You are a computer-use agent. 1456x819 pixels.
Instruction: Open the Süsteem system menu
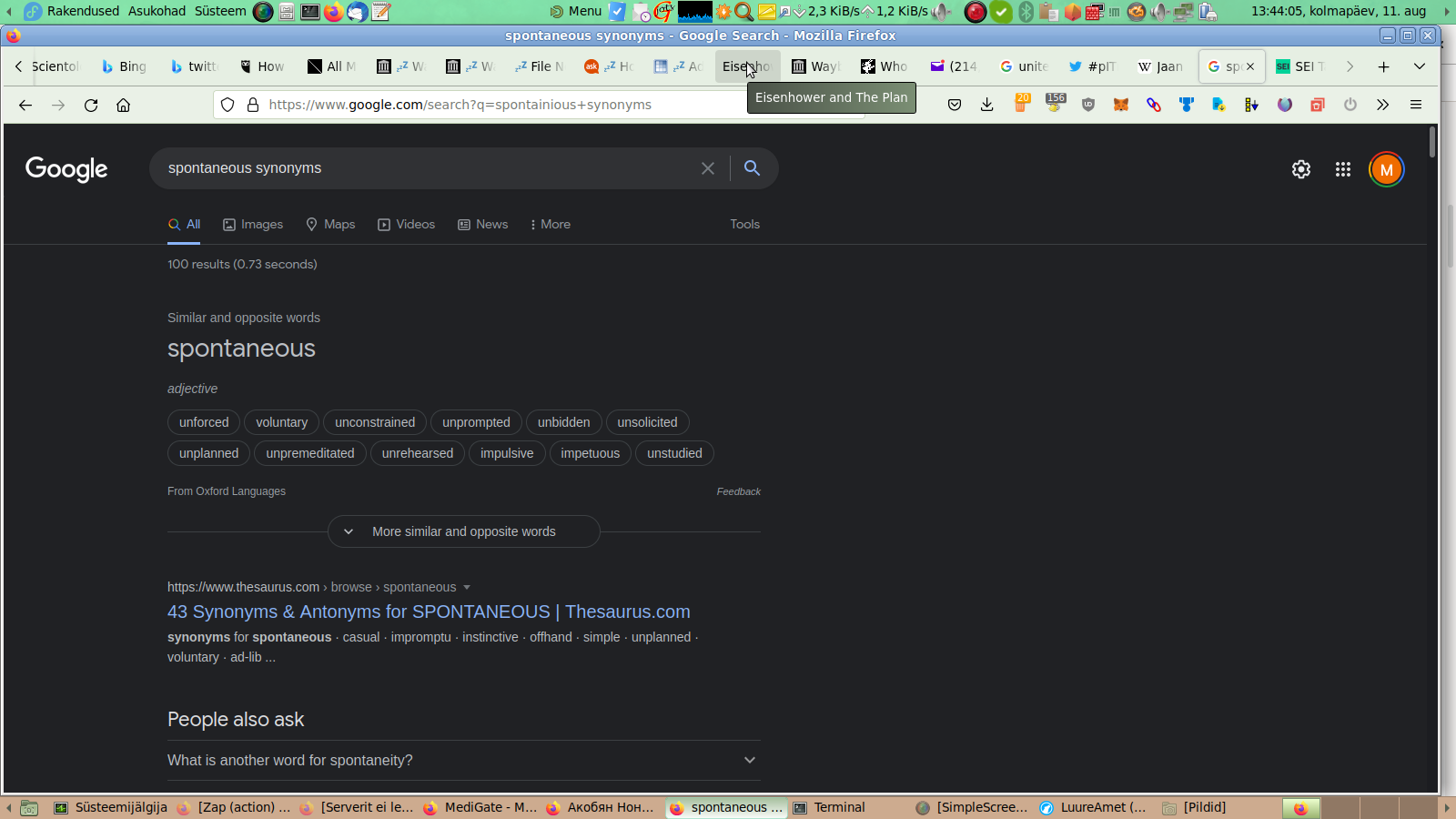pos(220,11)
